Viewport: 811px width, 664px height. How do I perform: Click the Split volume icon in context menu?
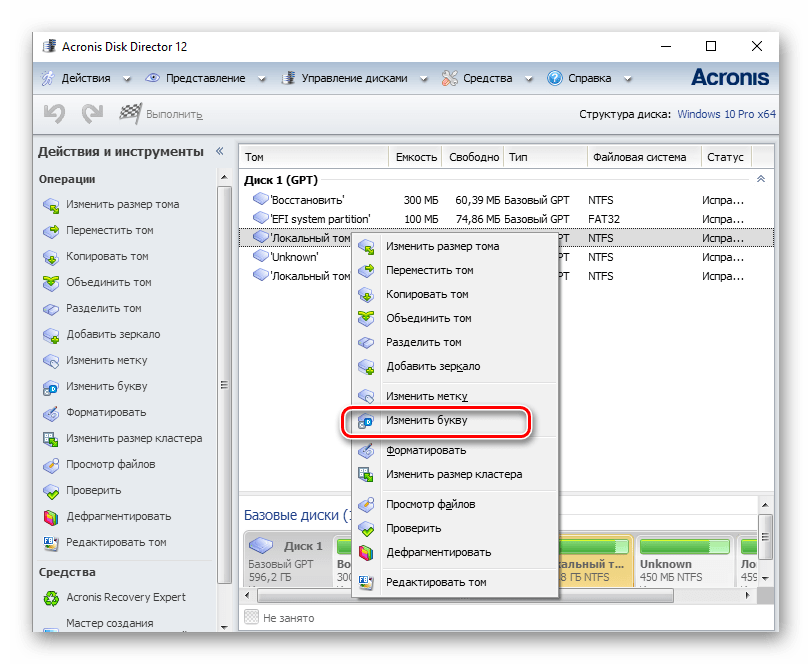367,343
